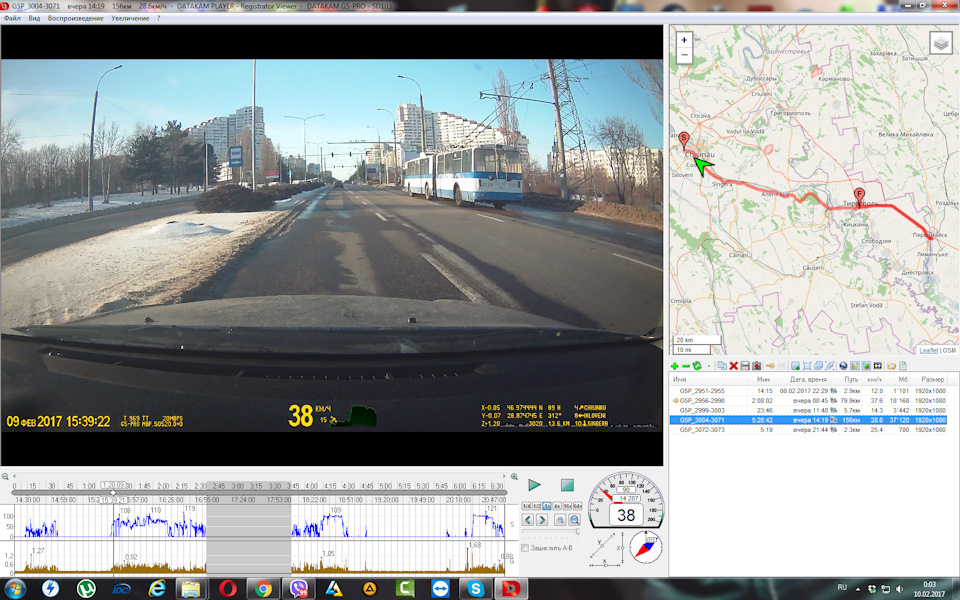Select recording G5P_2999-3003 in the list
Image resolution: width=960 pixels, height=600 pixels.
(808, 410)
